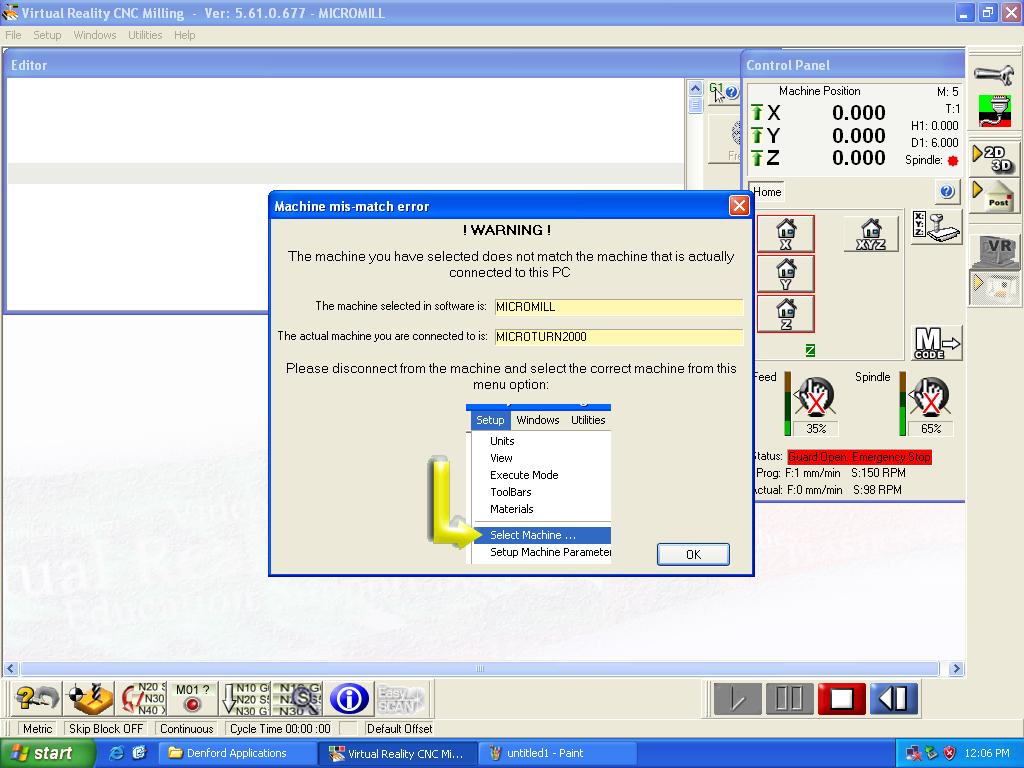Launch Internet Explorer from quick launch
This screenshot has height=768, width=1024.
(117, 753)
